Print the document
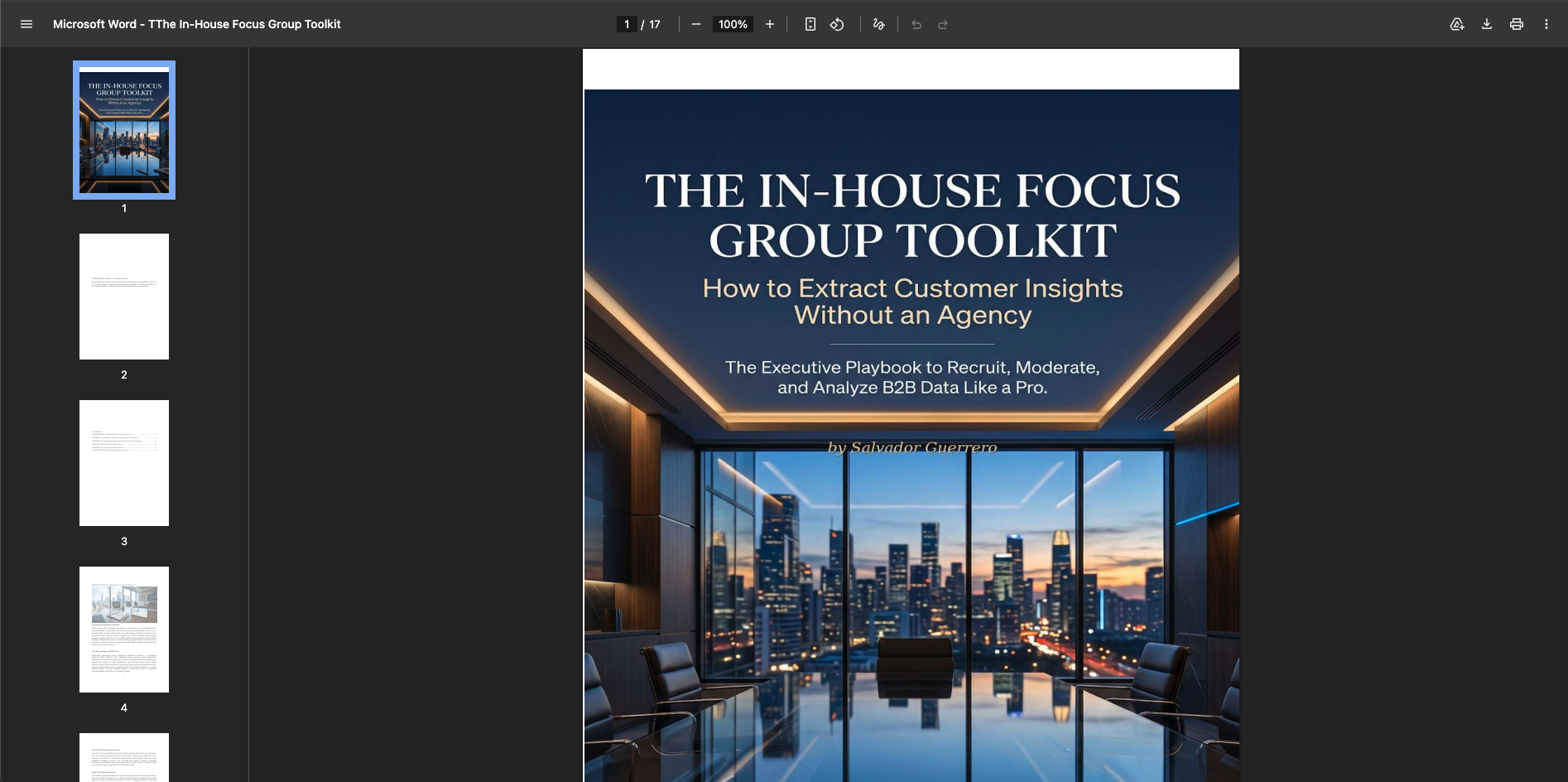Image resolution: width=1568 pixels, height=782 pixels. 1517,24
